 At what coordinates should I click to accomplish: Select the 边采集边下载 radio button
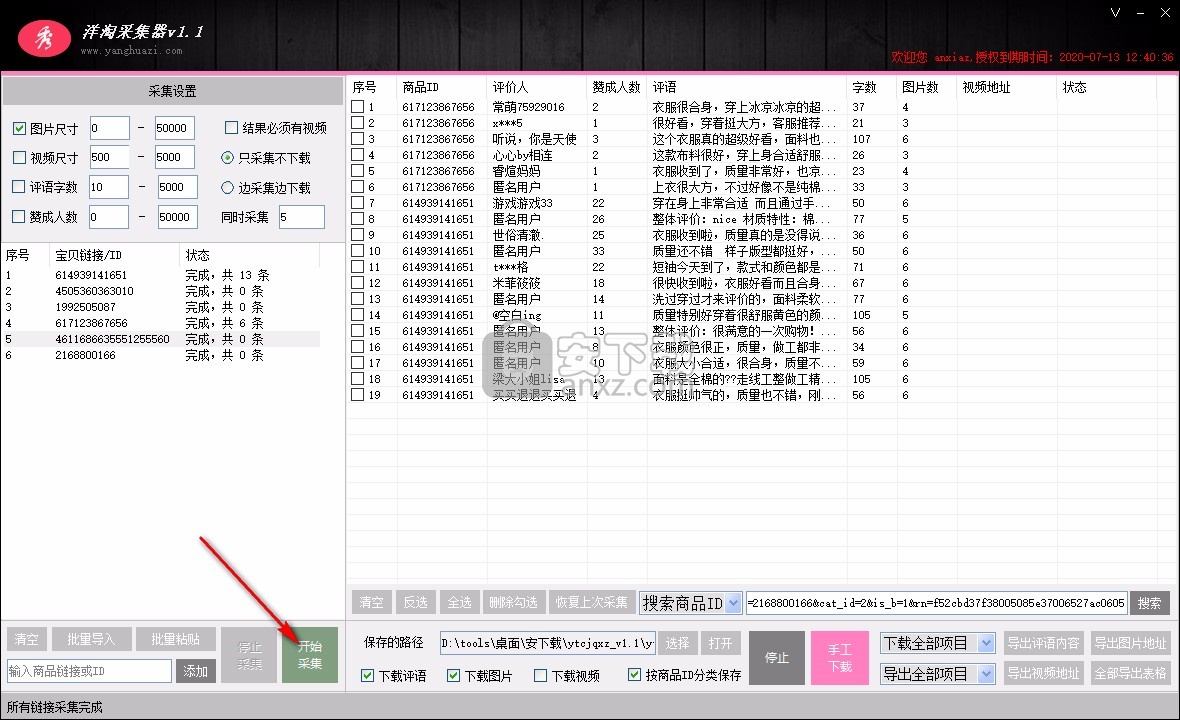(x=227, y=187)
